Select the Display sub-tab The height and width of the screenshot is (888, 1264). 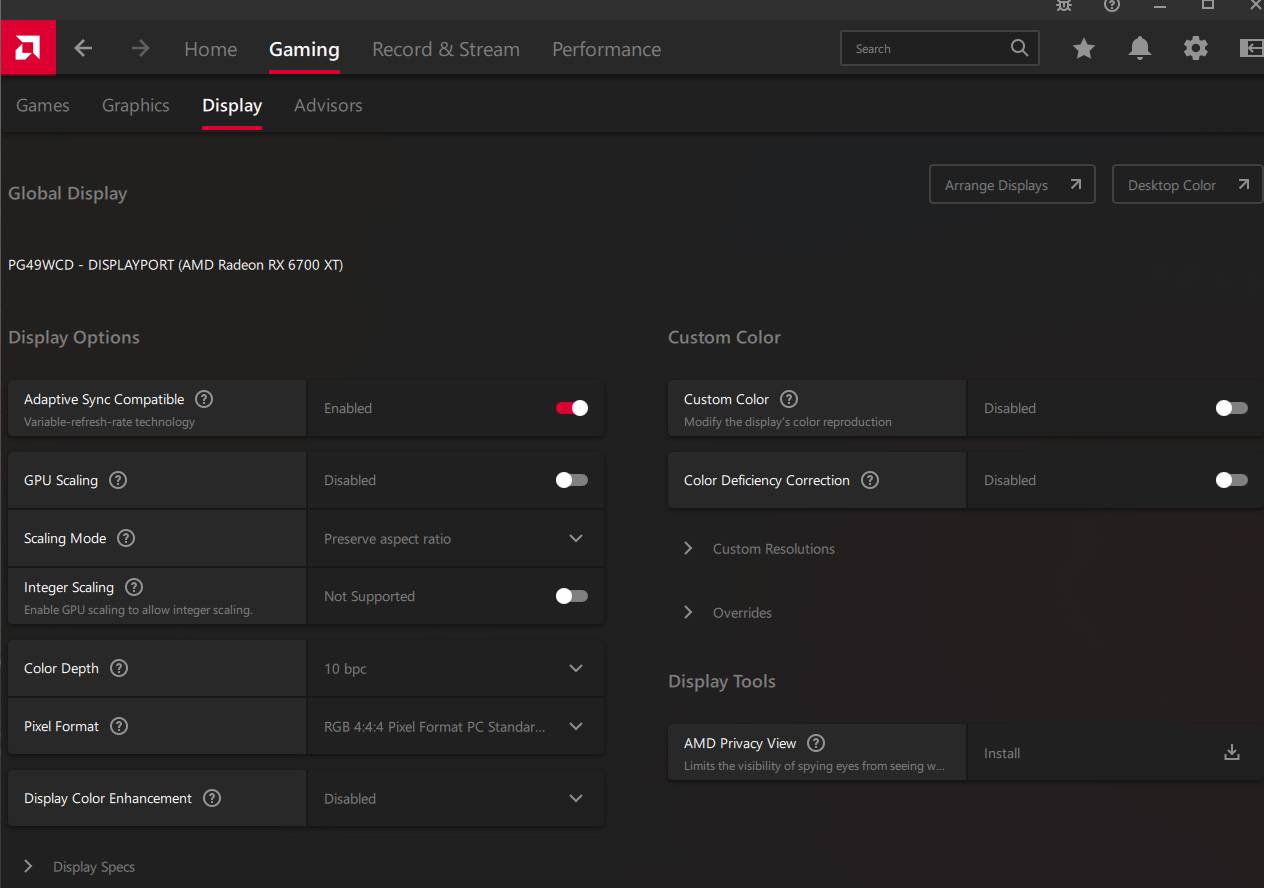232,105
